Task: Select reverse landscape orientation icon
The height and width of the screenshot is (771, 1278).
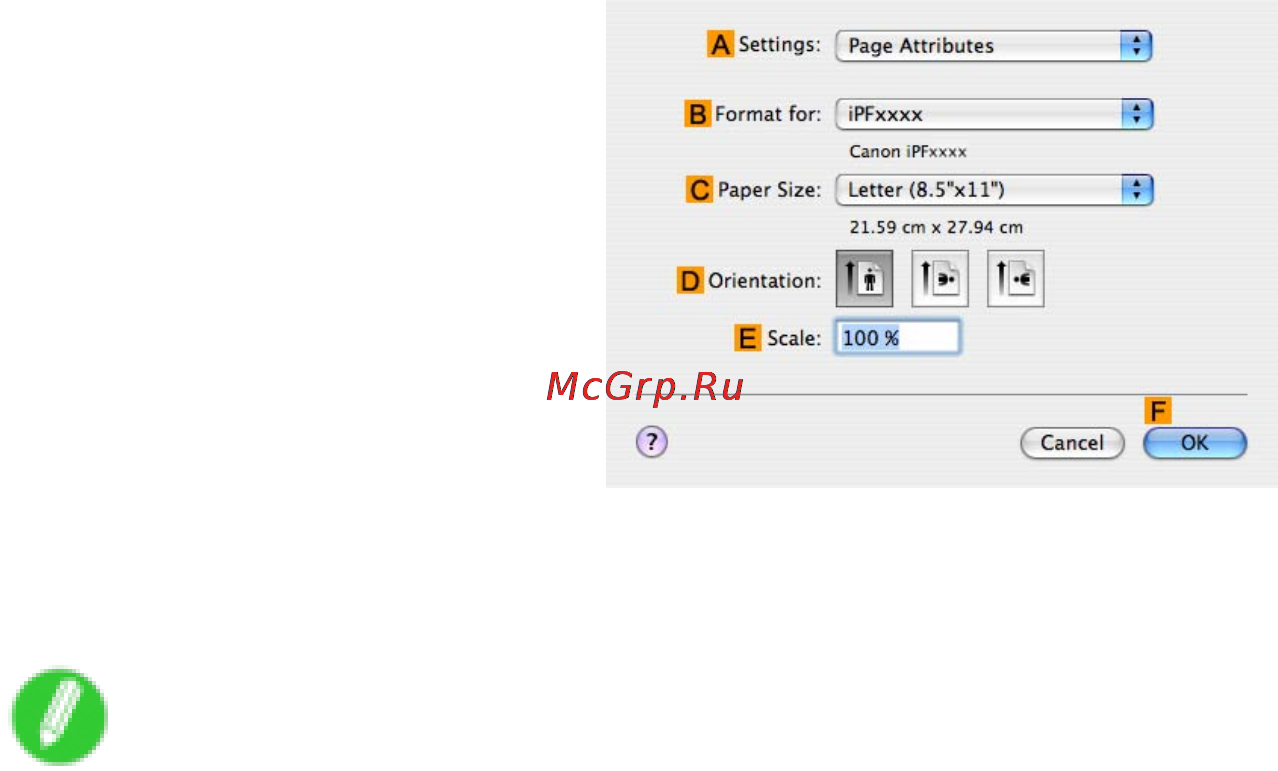Action: (x=1016, y=278)
